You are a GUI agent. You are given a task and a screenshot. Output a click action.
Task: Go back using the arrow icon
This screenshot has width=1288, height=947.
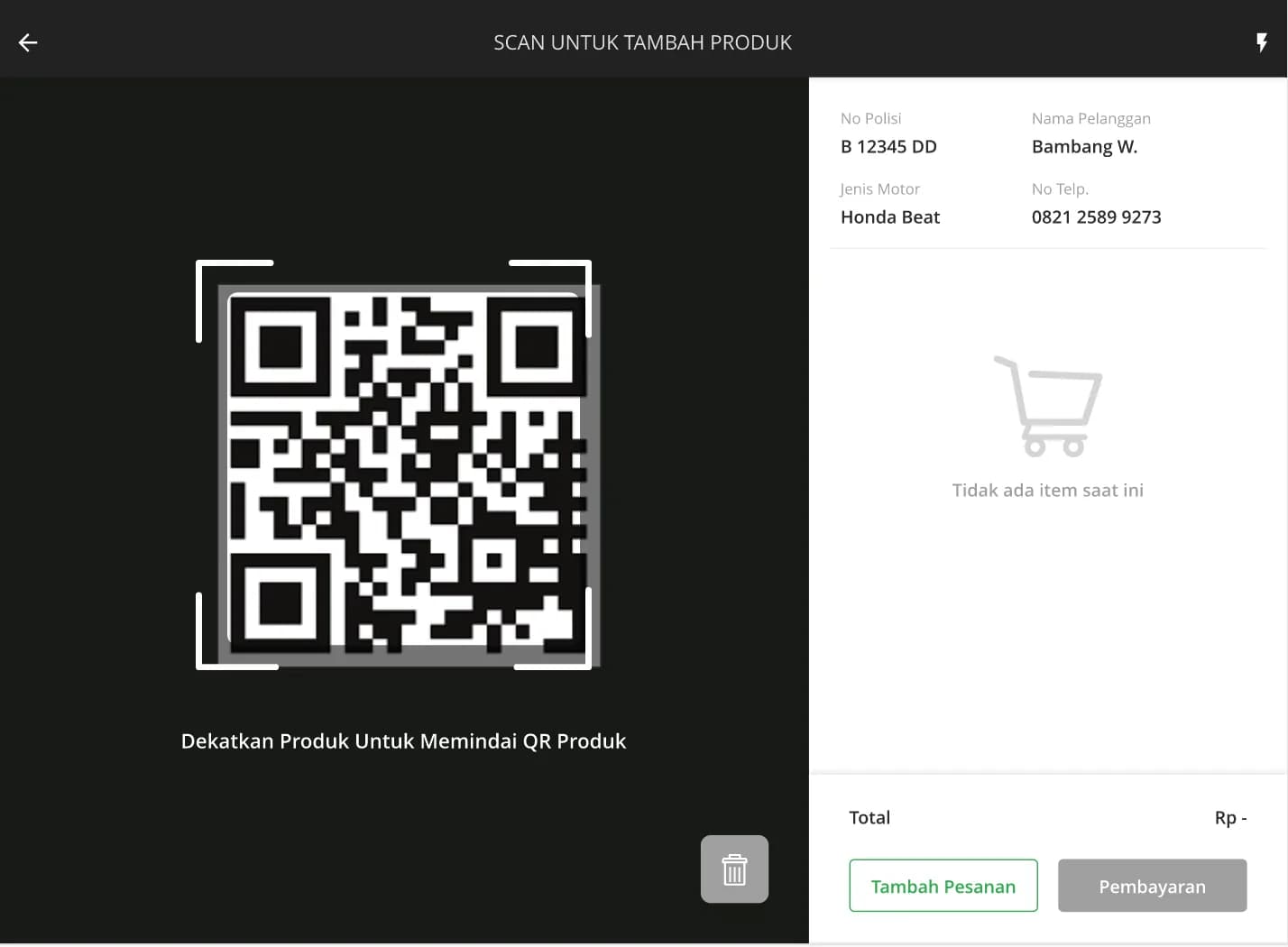coord(28,42)
